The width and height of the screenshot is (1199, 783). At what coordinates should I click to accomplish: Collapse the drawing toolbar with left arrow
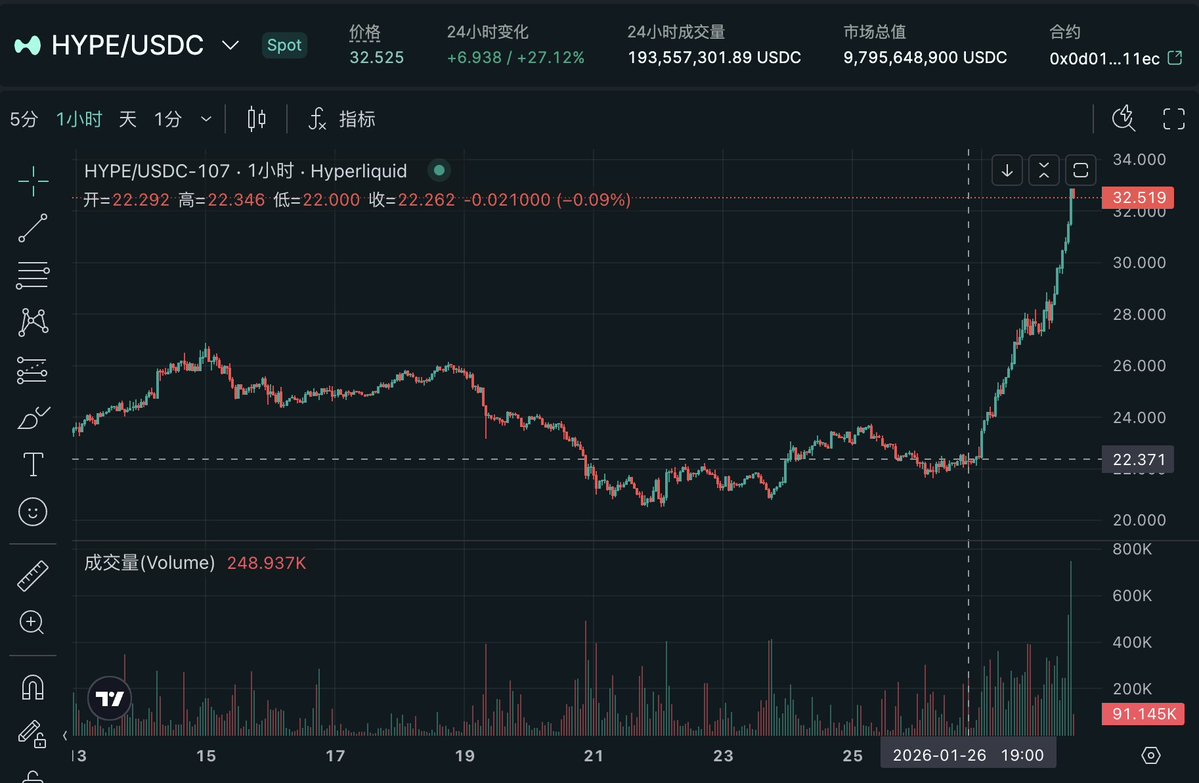pos(65,736)
